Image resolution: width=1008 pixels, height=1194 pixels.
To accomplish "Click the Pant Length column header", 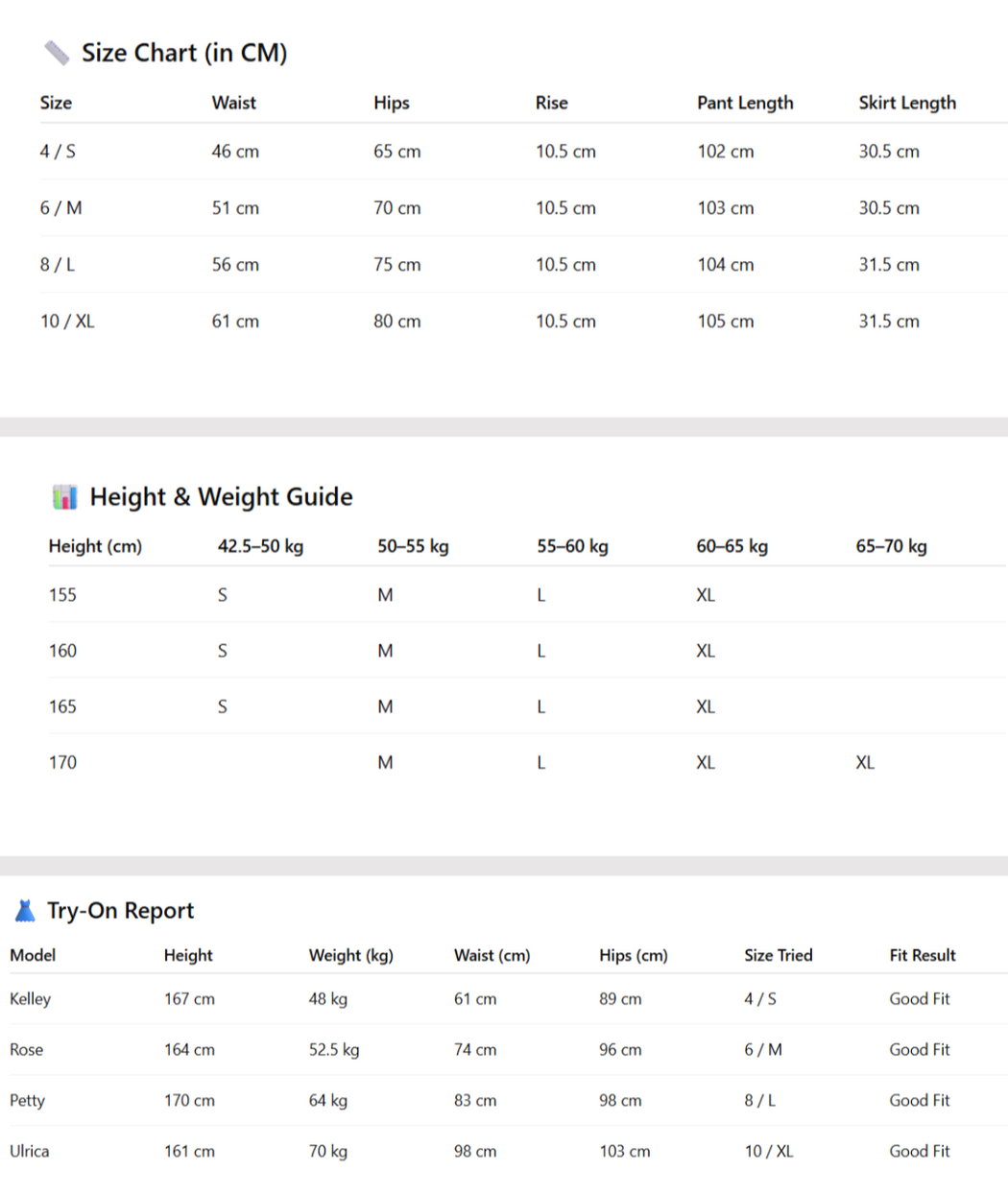I will point(745,103).
